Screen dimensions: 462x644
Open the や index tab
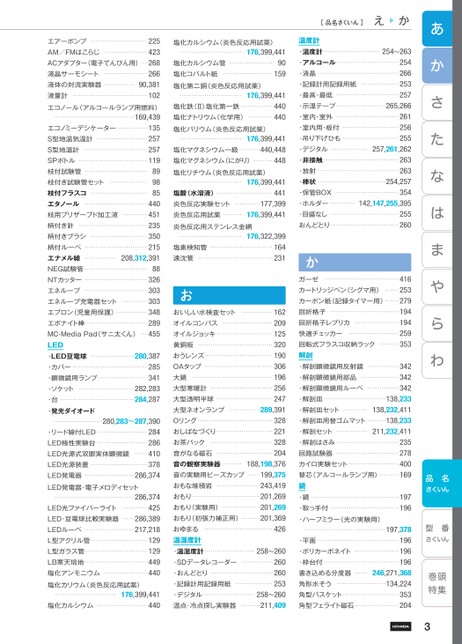(x=437, y=286)
